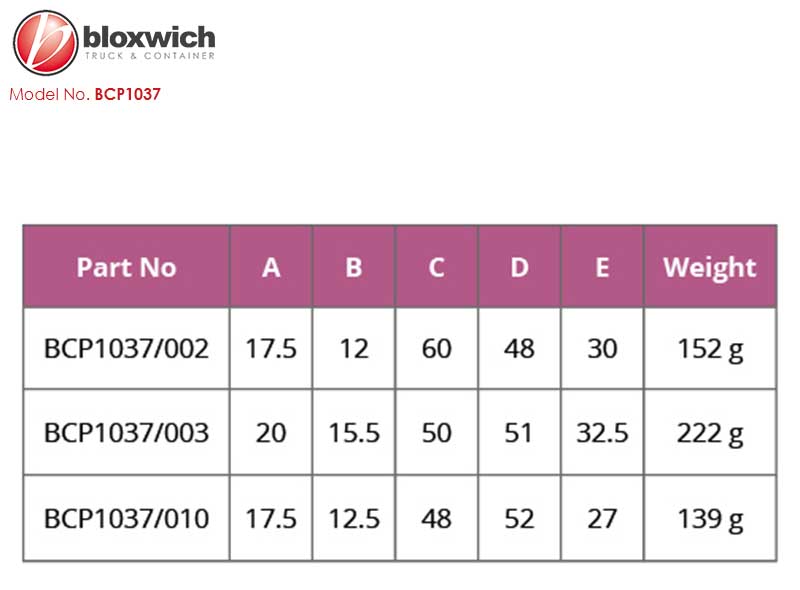The image size is (800, 590).
Task: Select the Weight column header
Action: [710, 266]
